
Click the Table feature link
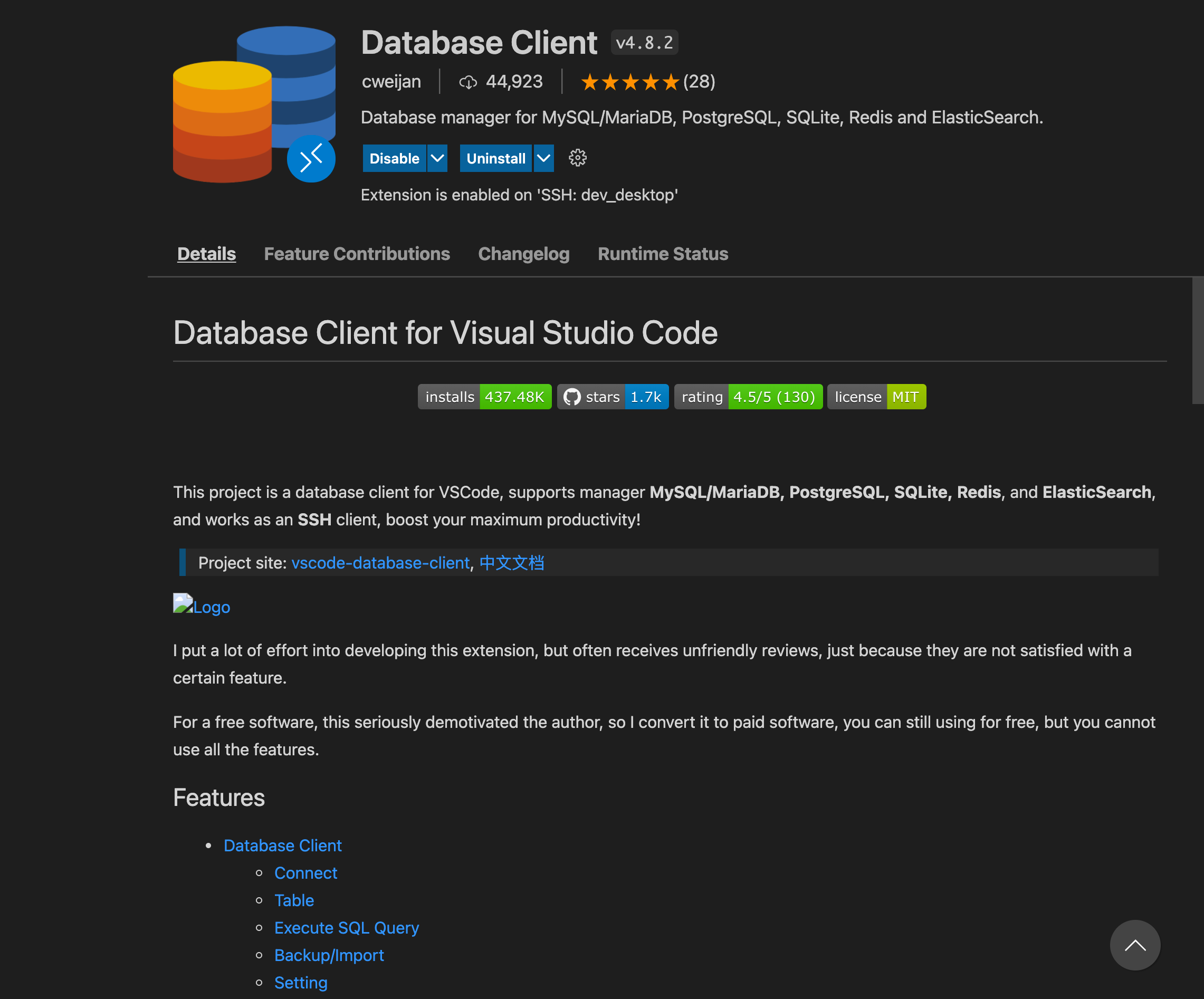pyautogui.click(x=294, y=900)
